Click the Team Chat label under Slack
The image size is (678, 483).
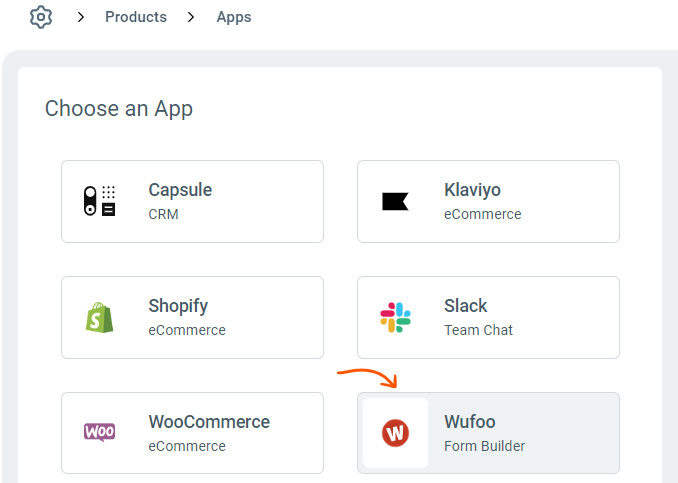[477, 330]
